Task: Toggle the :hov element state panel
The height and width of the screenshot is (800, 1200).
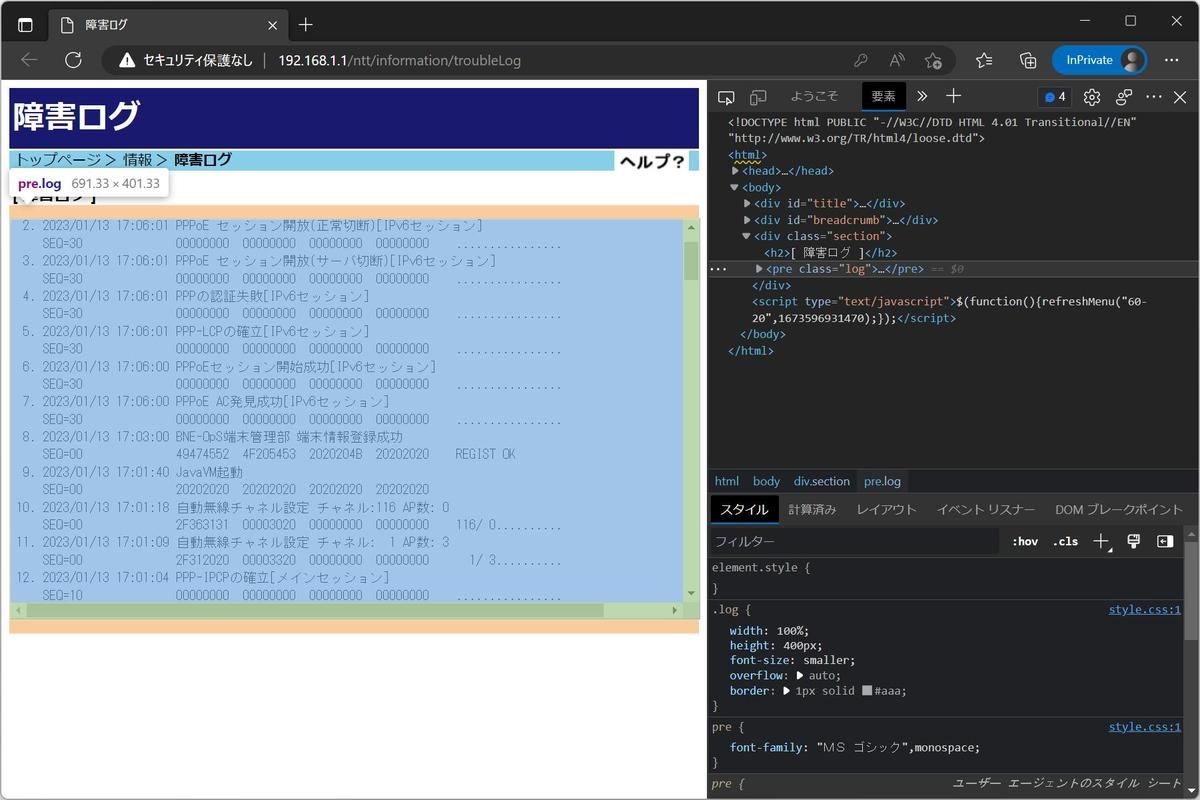Action: (x=1025, y=541)
